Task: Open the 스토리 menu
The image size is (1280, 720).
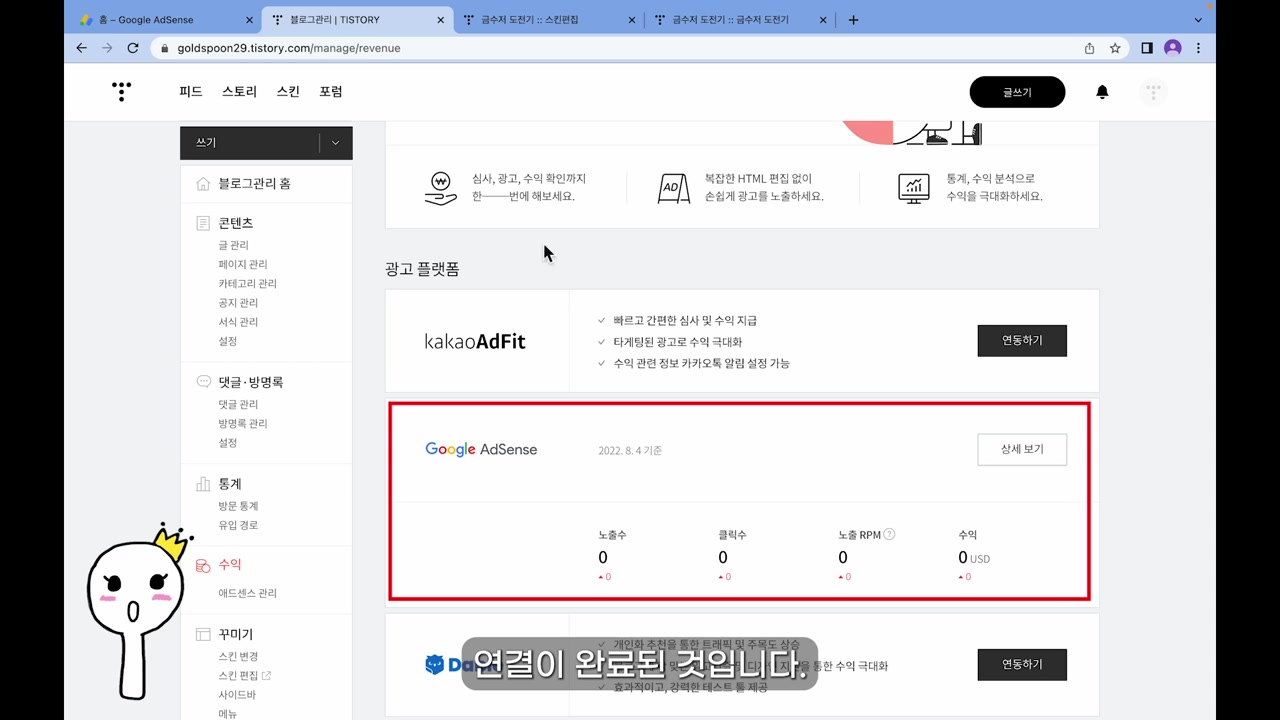Action: (239, 92)
